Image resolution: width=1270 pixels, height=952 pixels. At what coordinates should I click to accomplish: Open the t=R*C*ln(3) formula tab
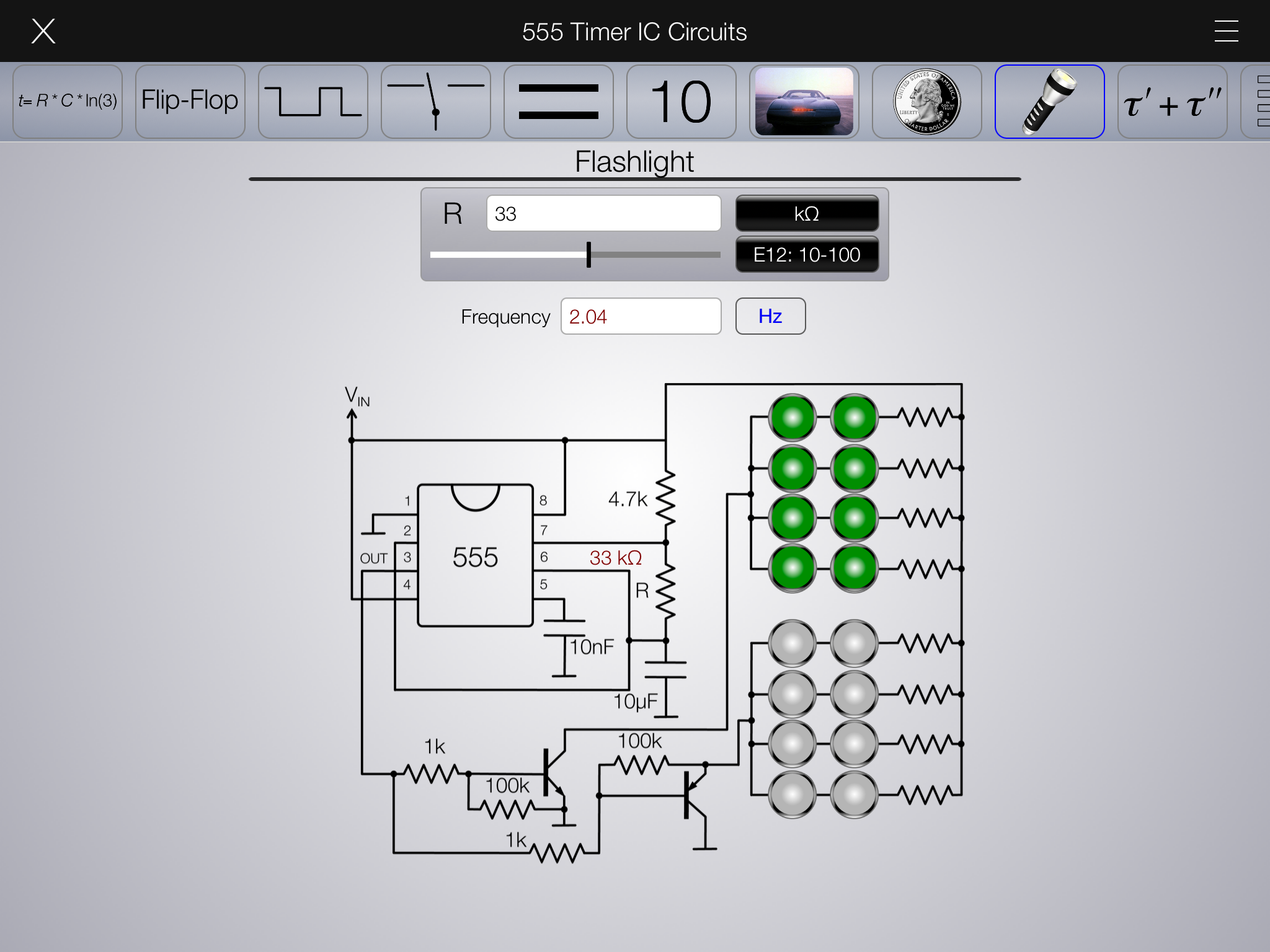pos(68,102)
